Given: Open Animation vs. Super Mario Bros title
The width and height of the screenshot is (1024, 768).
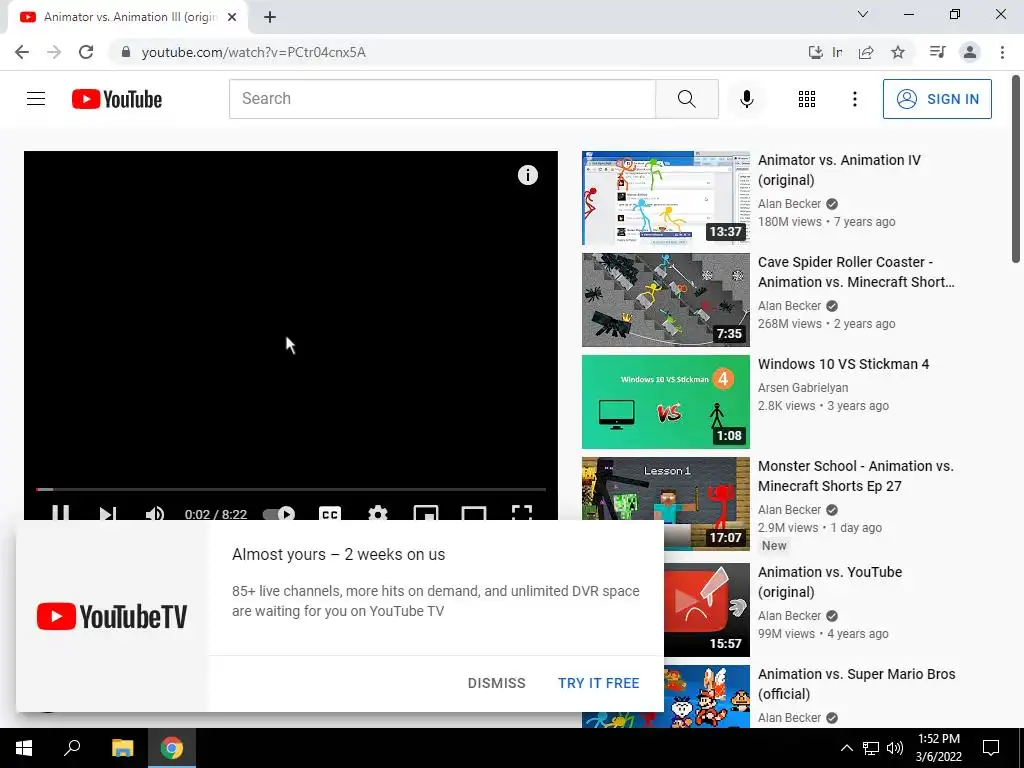Looking at the screenshot, I should [x=856, y=683].
